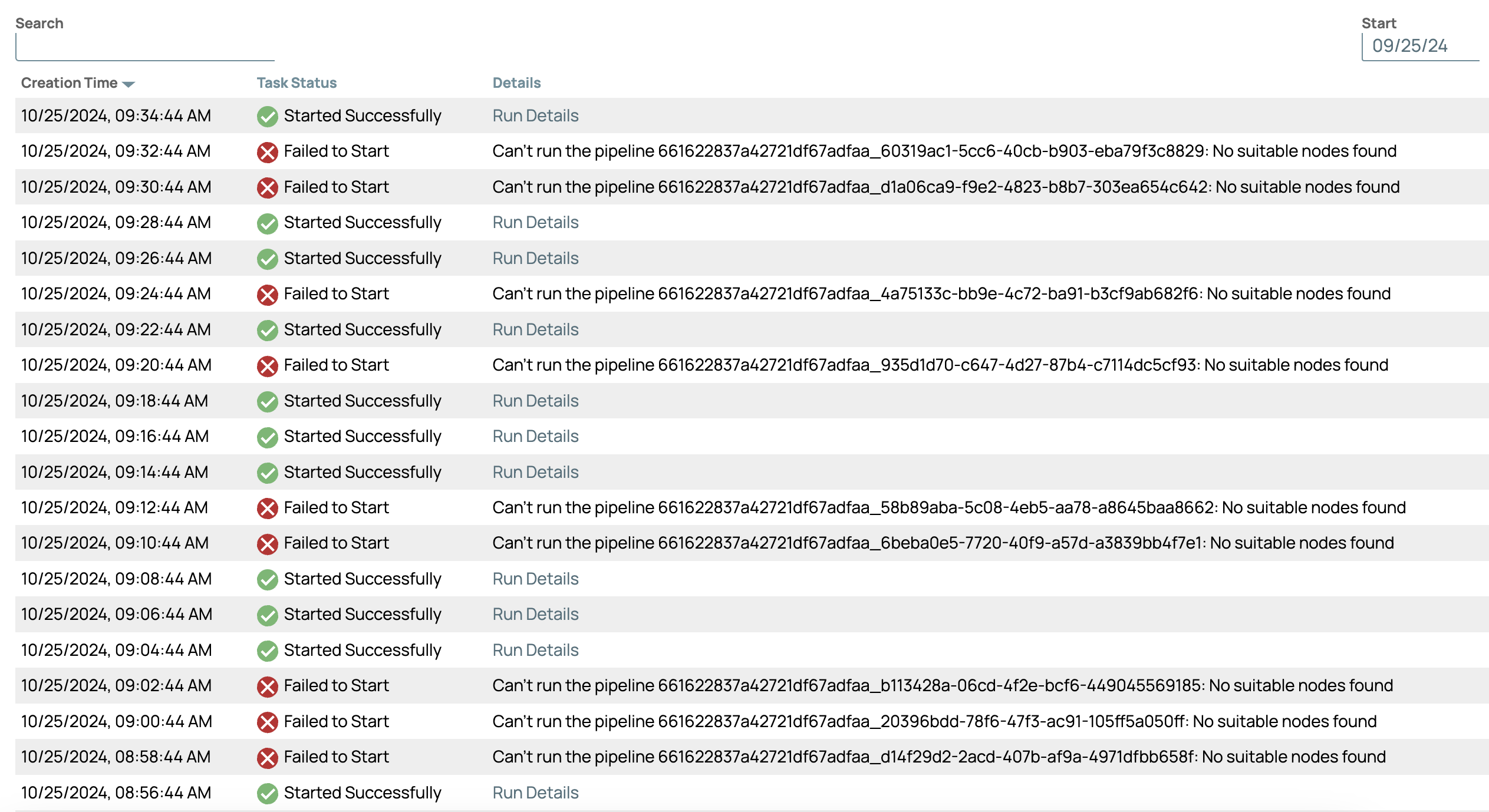Image resolution: width=1489 pixels, height=812 pixels.
Task: Click inside the Search input field
Action: tap(145, 47)
